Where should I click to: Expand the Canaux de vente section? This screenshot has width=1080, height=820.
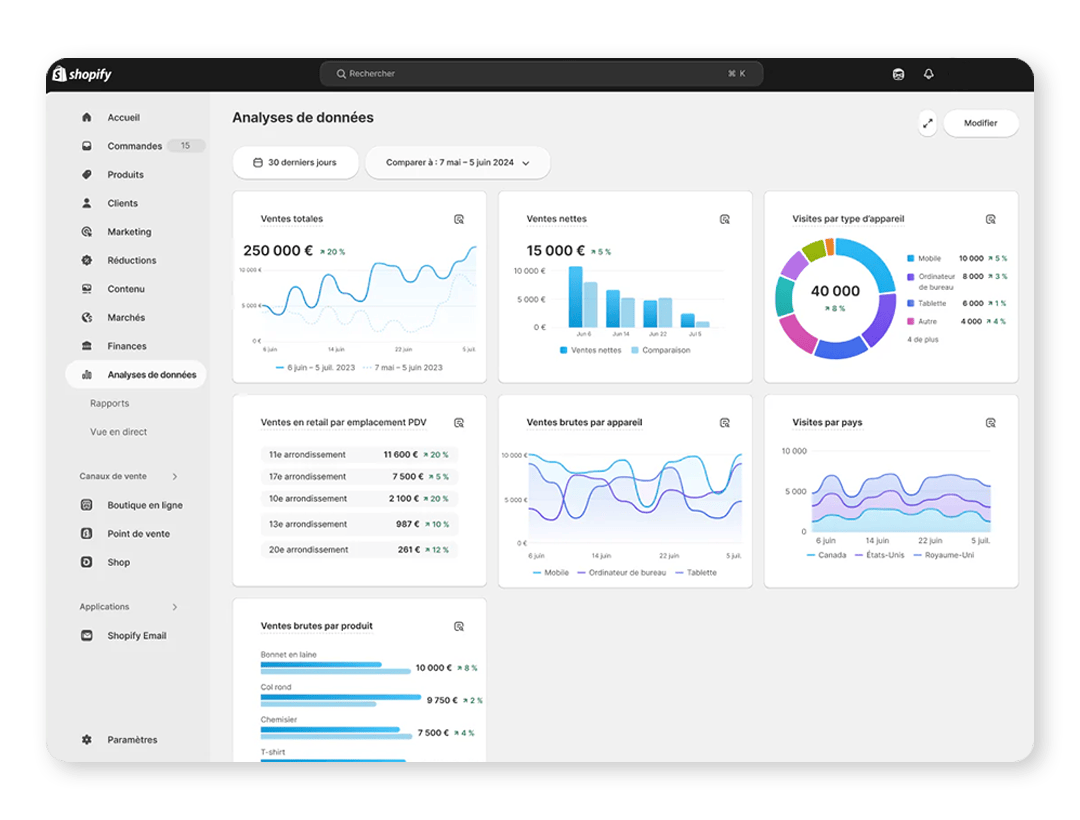pyautogui.click(x=175, y=477)
